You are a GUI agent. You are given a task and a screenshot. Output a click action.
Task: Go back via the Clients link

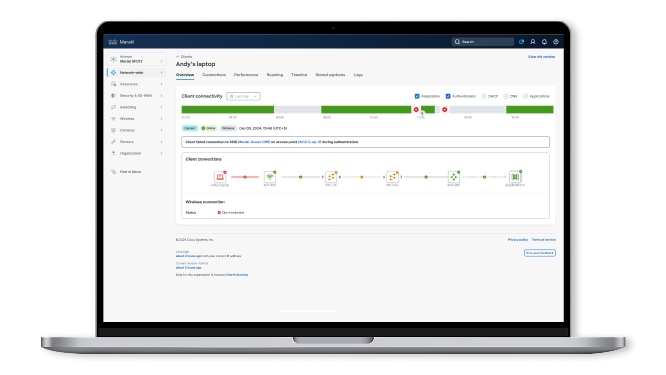tap(186, 56)
